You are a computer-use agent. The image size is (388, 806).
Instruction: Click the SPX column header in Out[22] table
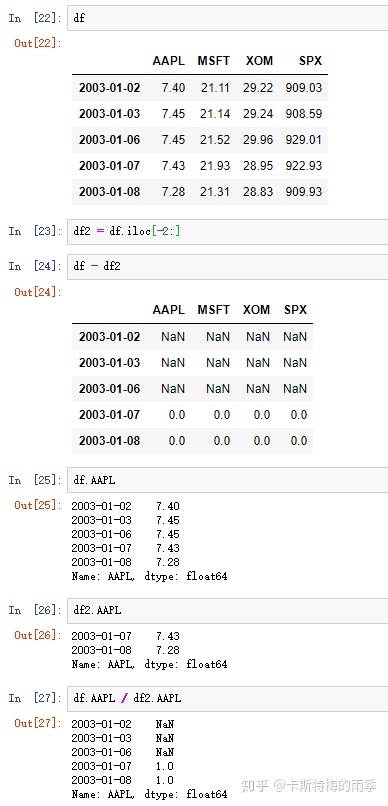tap(310, 61)
